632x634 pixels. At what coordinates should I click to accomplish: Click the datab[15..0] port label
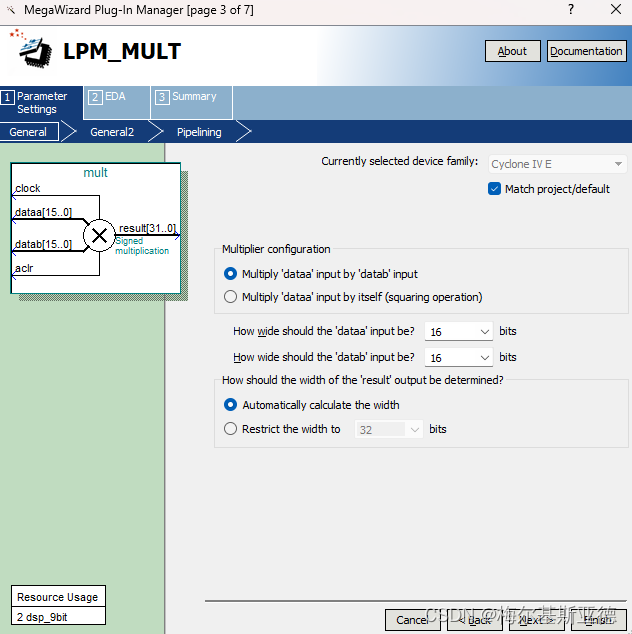click(x=43, y=244)
